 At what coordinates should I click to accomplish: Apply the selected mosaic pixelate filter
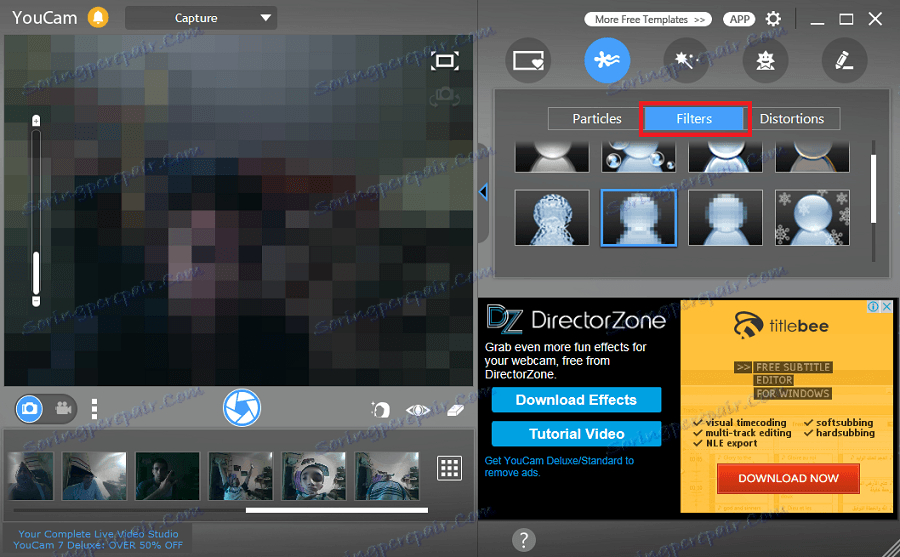tap(639, 218)
